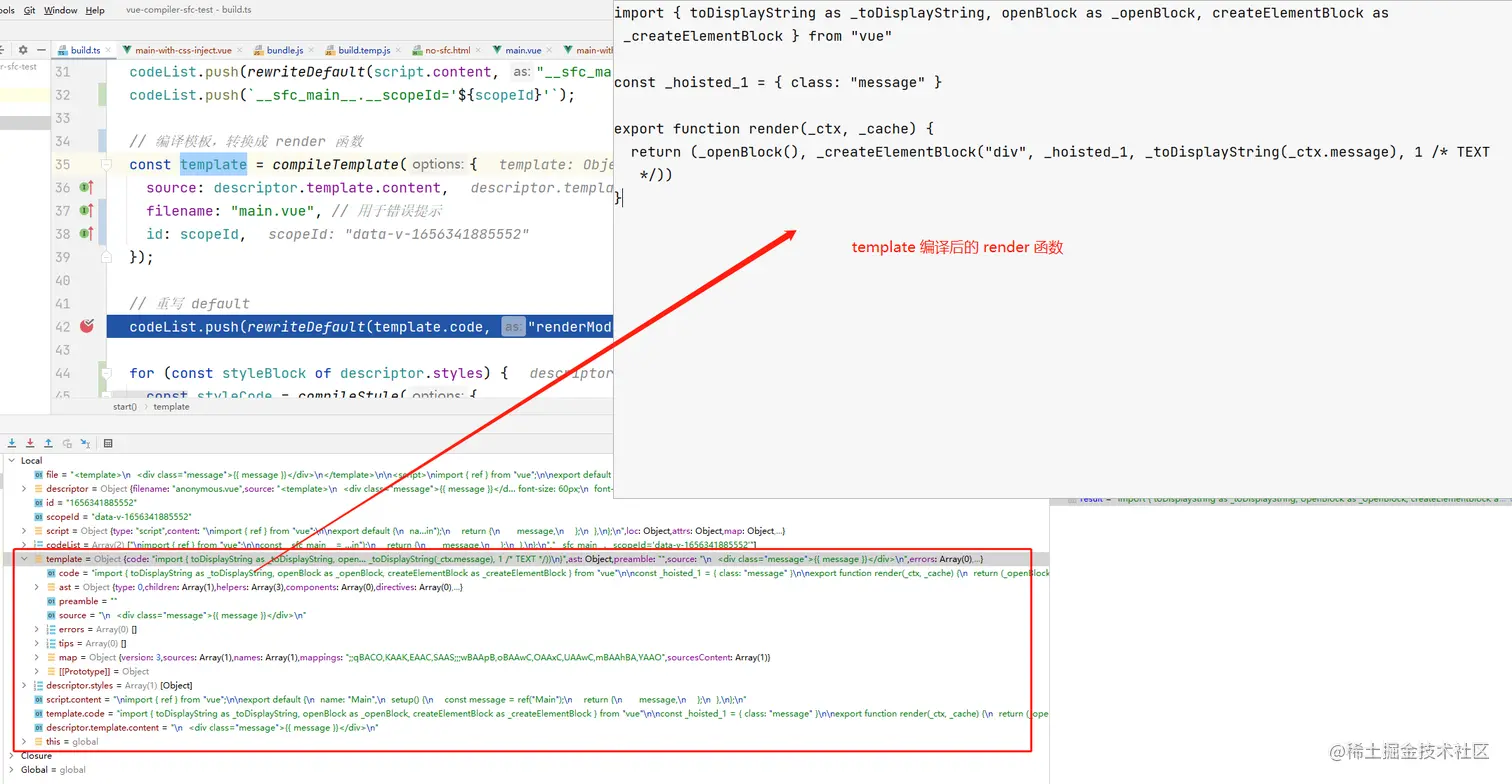The image size is (1512, 784).
Task: Close the main.vue tab
Action: pos(549,50)
